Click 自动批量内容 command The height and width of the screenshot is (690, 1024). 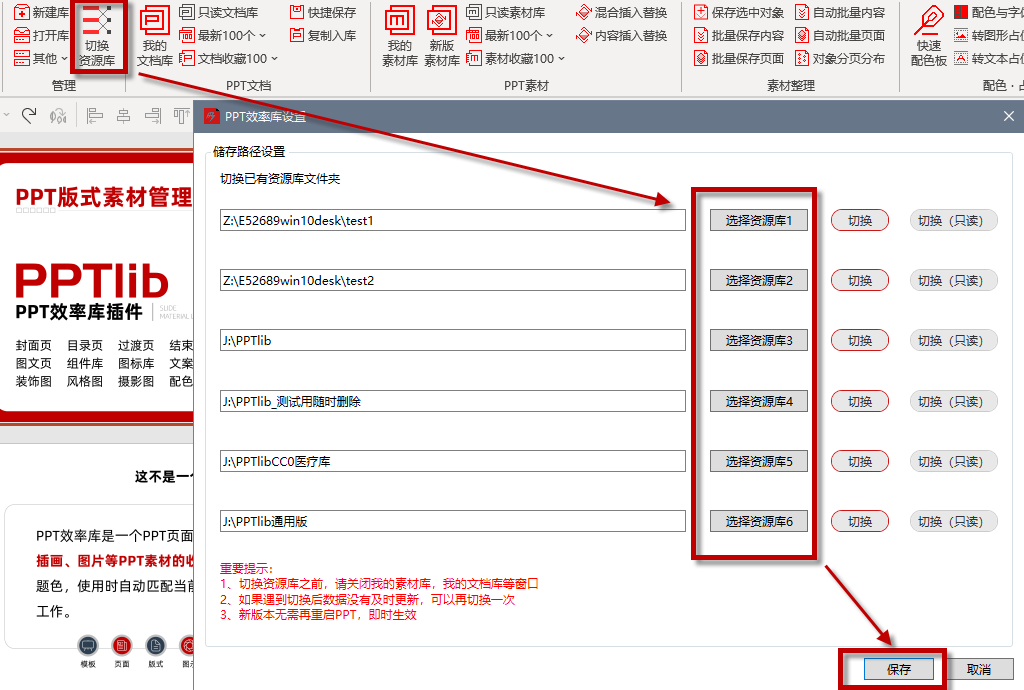click(x=840, y=12)
